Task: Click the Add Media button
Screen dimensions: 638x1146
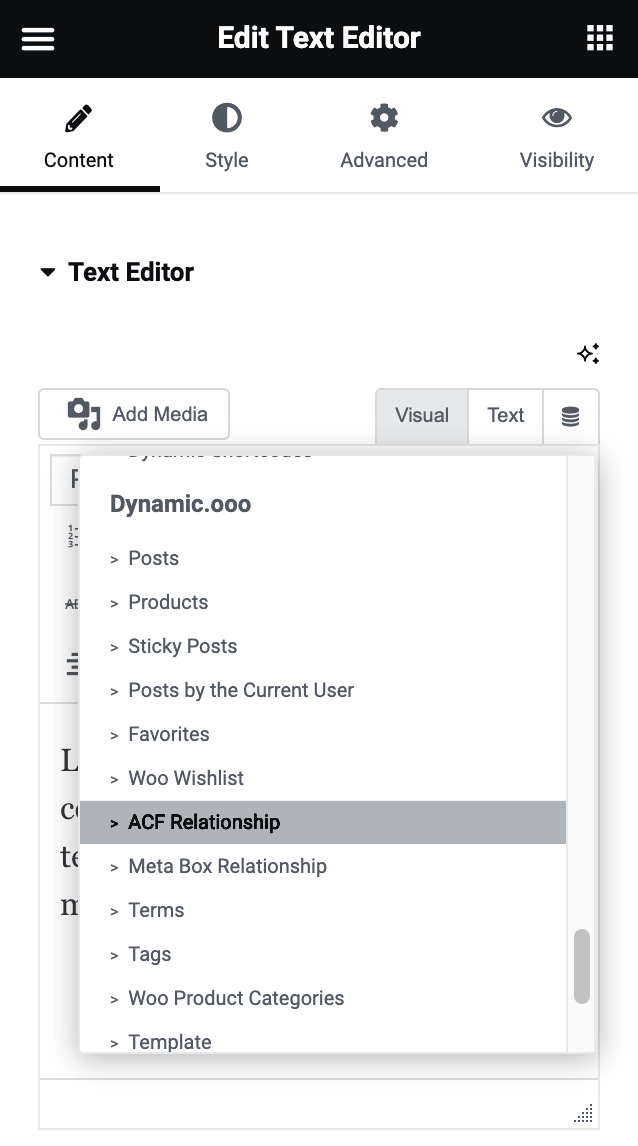Action: point(133,414)
